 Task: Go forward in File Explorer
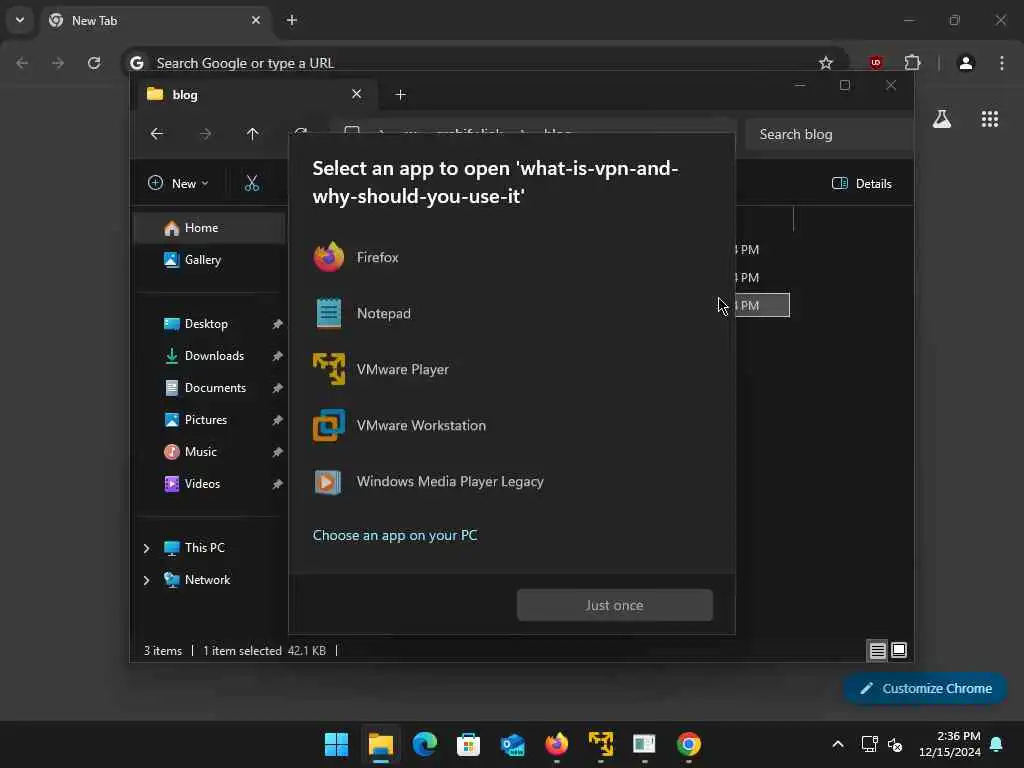205,134
